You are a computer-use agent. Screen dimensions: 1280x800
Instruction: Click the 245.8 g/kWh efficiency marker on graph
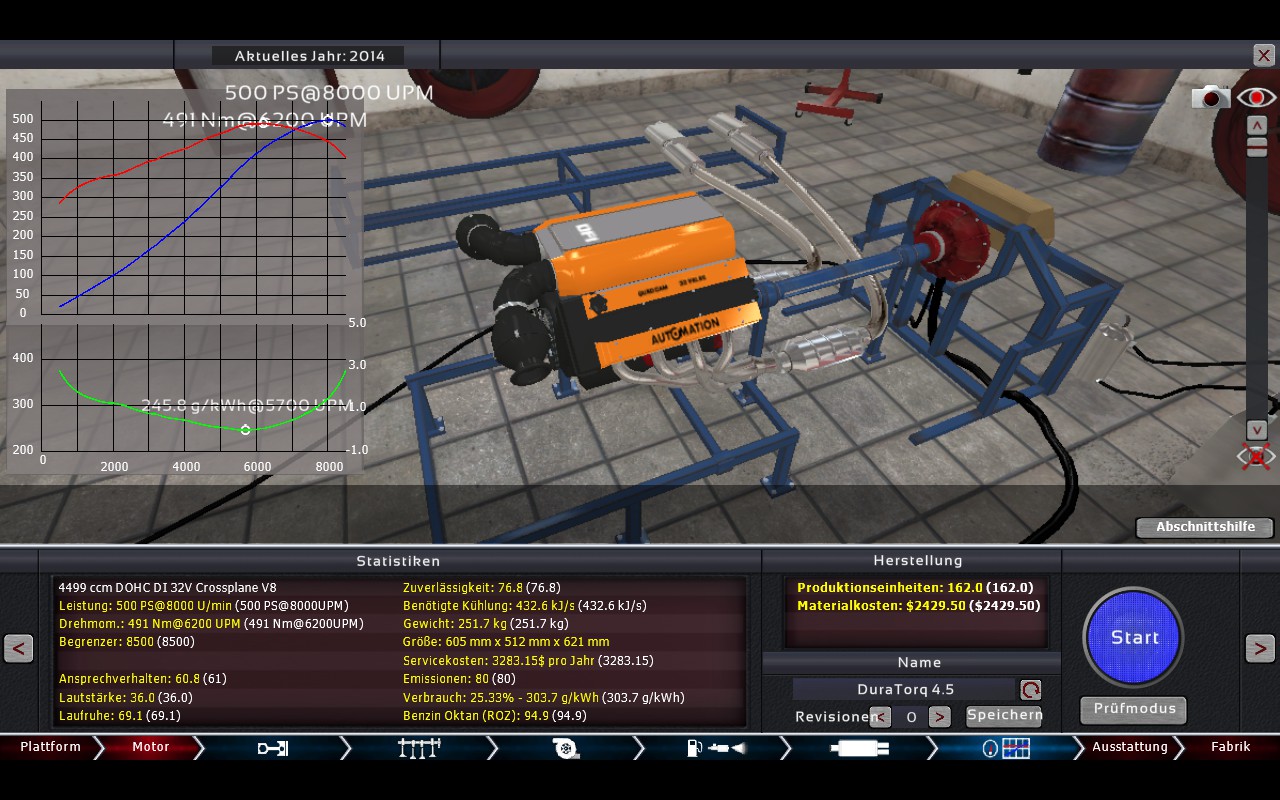[x=246, y=430]
